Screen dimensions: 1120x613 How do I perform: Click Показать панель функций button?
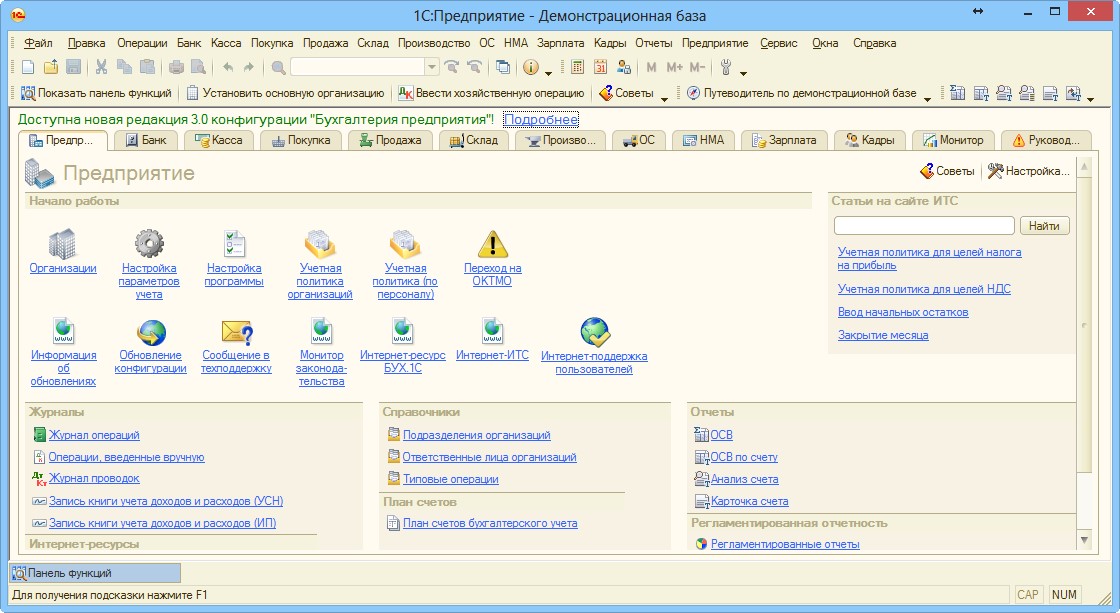pyautogui.click(x=96, y=93)
